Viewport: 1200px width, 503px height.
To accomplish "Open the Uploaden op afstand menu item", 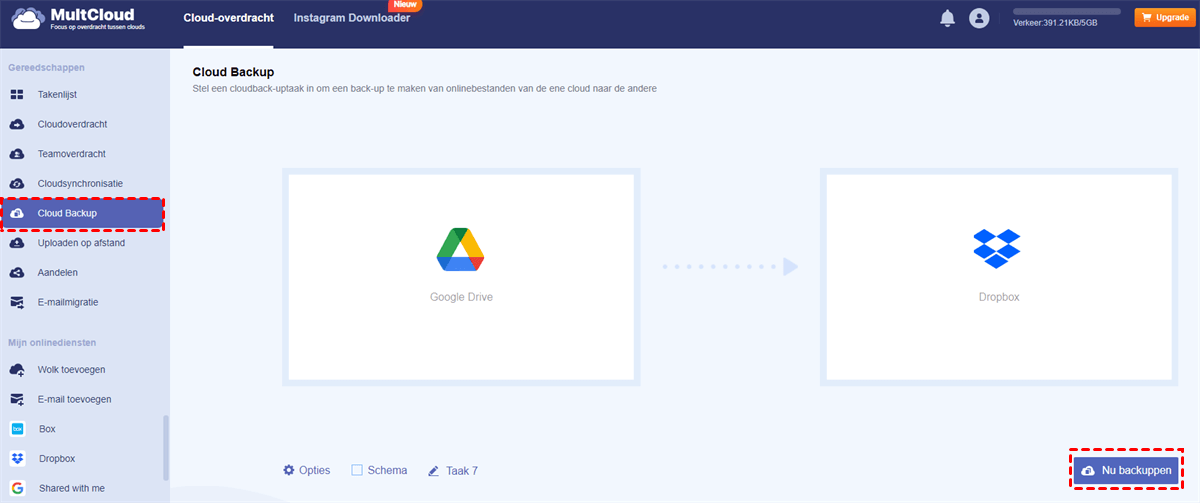I will tap(82, 243).
